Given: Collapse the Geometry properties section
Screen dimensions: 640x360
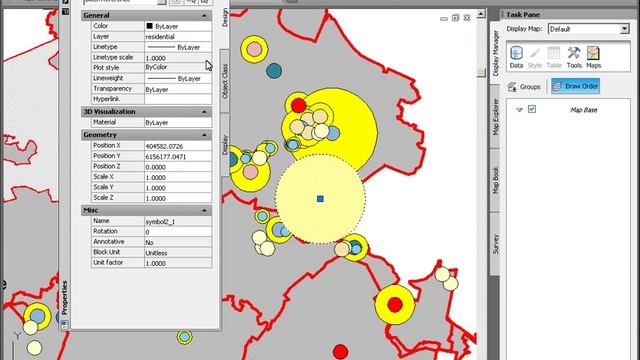Looking at the screenshot, I should coord(204,135).
